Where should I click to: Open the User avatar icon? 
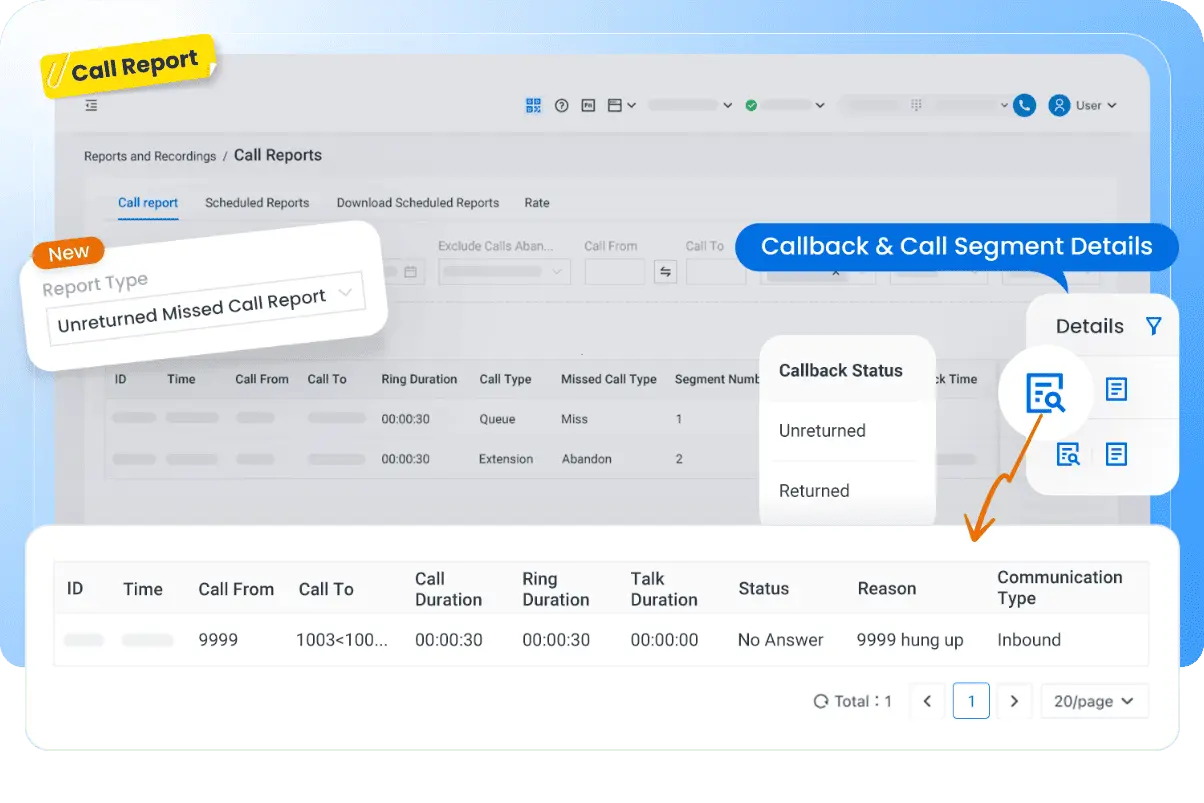(x=1059, y=105)
